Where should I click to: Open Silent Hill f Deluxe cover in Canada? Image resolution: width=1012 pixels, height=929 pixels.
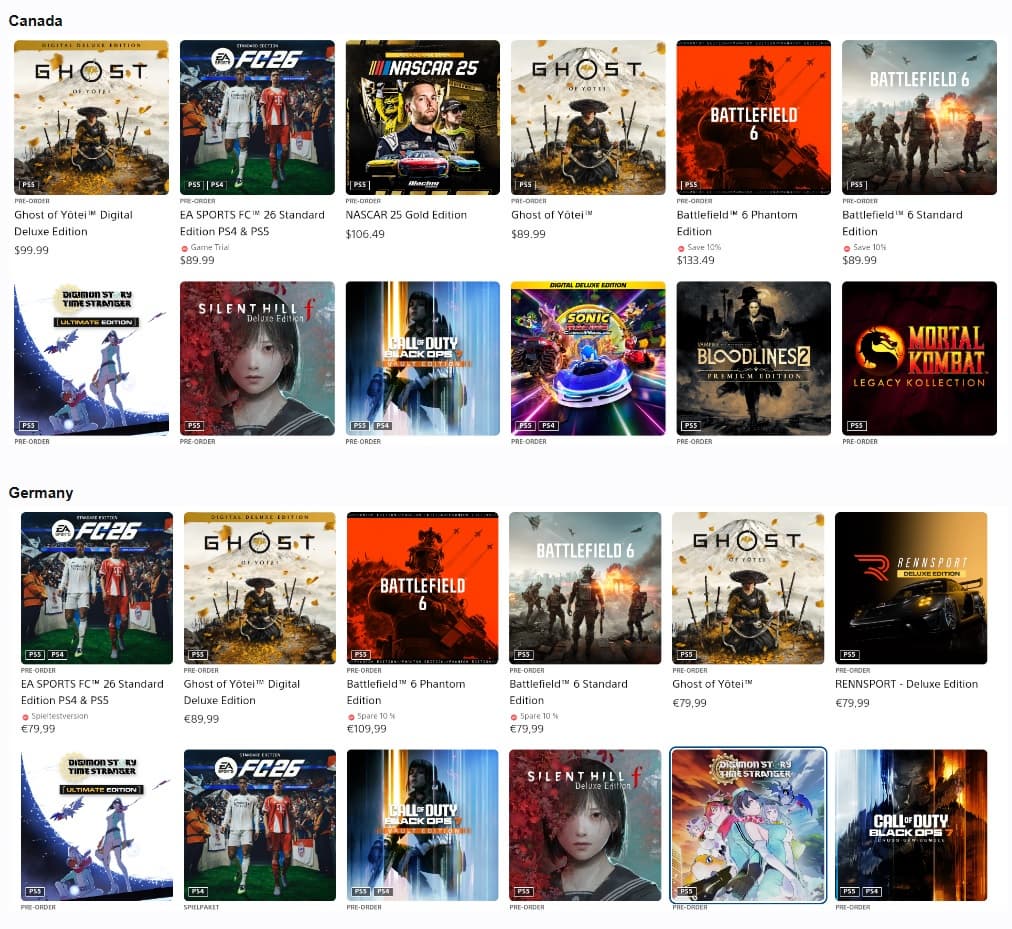click(x=257, y=358)
